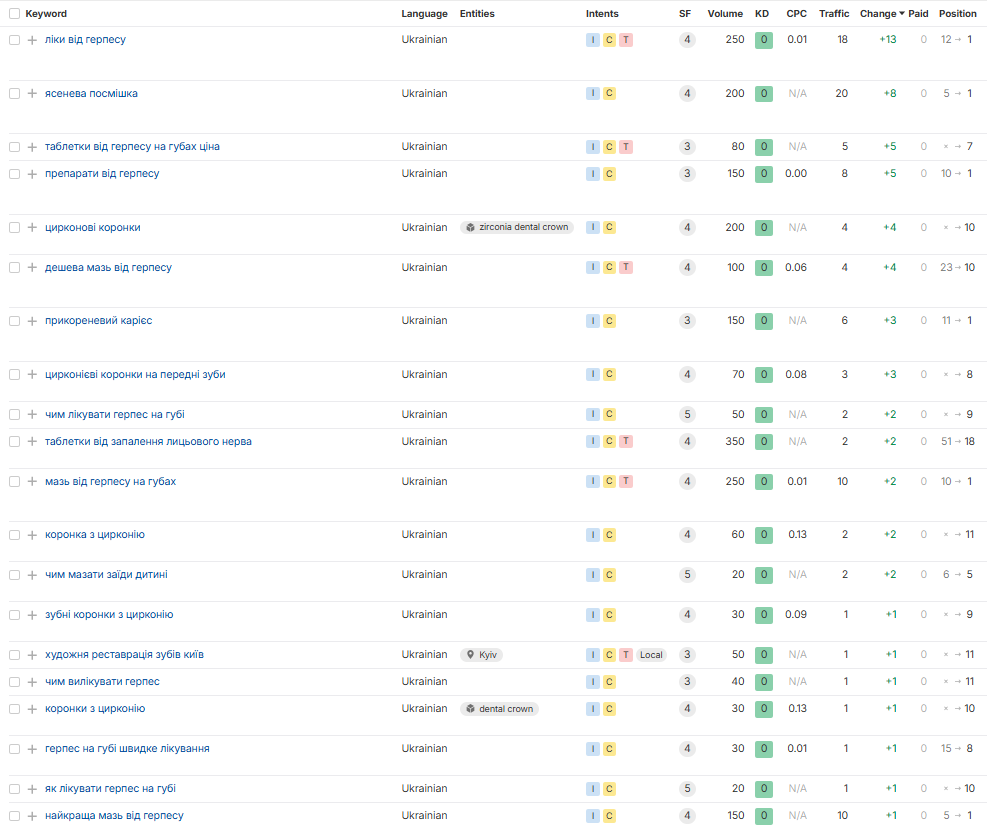This screenshot has width=987, height=836.
Task: Open the keyword 'герпес на губі швидке лікування'
Action: tap(127, 748)
